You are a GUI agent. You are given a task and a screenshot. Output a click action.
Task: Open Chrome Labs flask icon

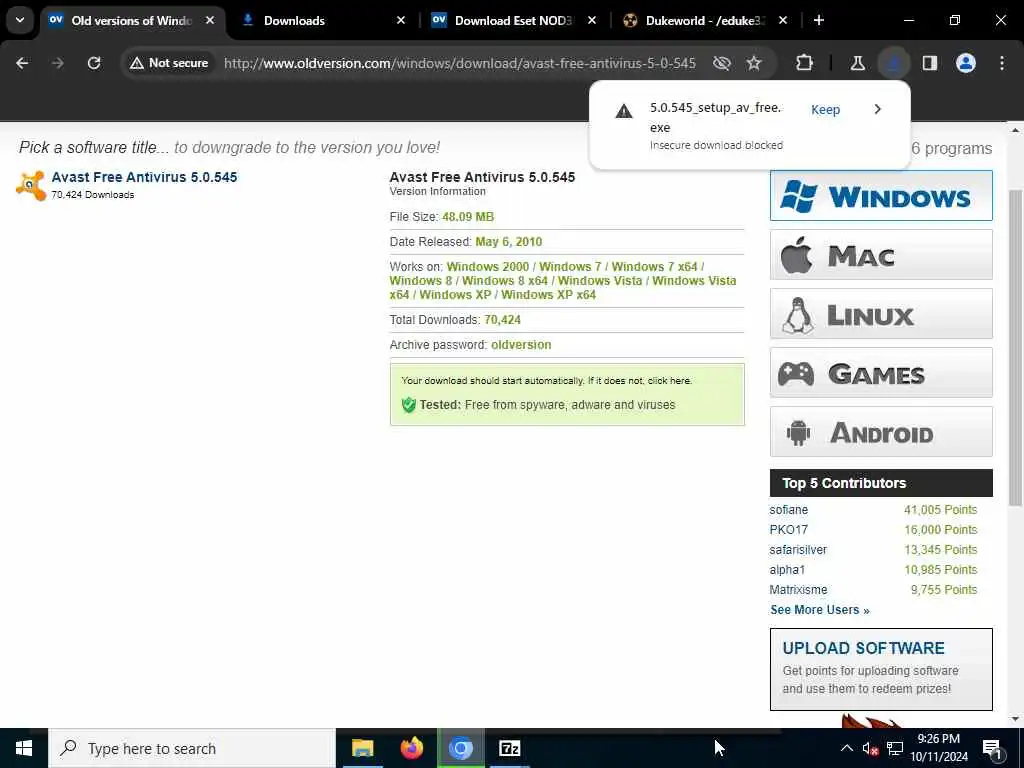click(x=857, y=63)
